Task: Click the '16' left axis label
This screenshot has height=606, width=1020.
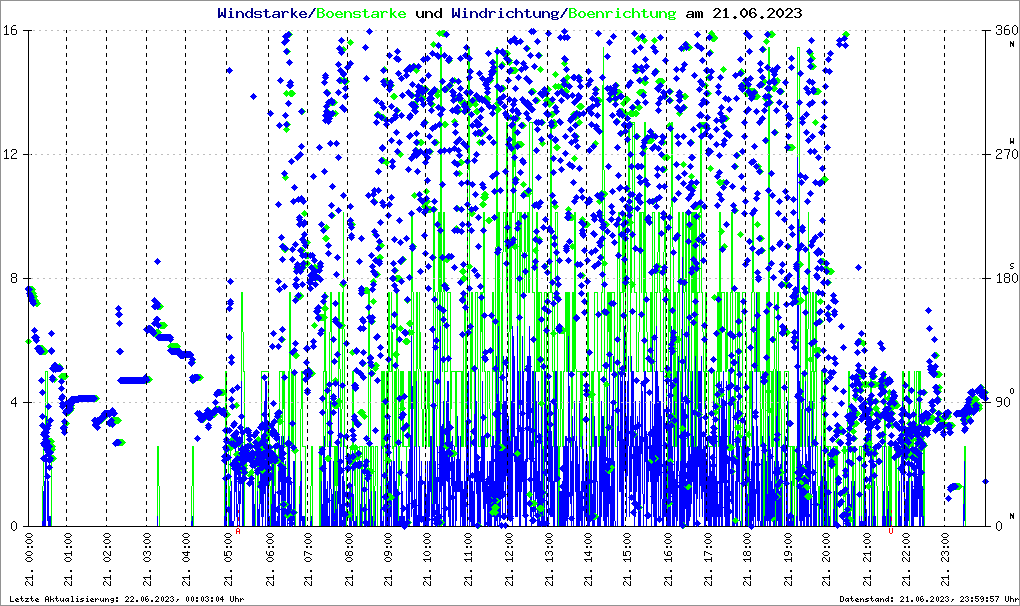Action: (10, 31)
